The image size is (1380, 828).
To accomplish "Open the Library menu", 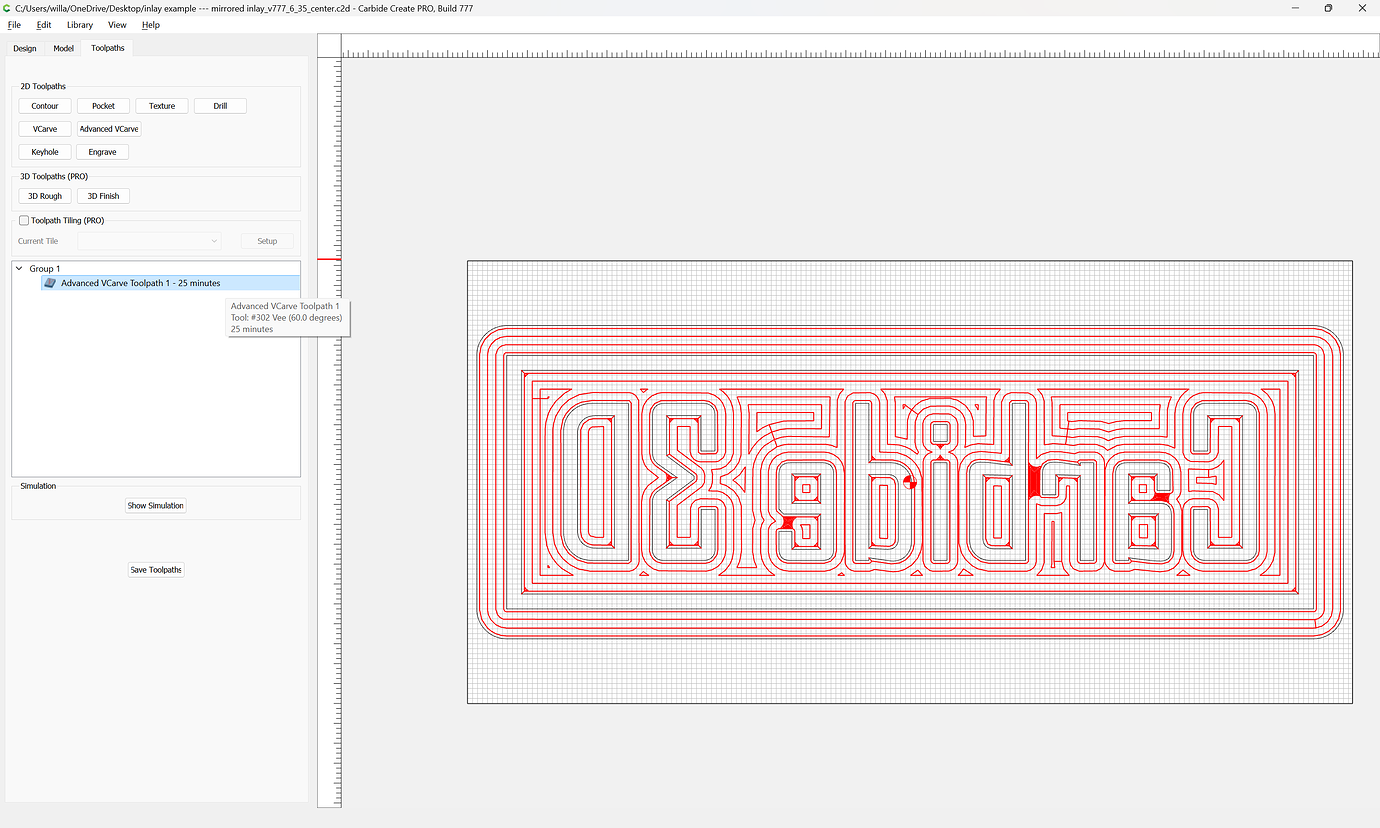I will tap(80, 25).
